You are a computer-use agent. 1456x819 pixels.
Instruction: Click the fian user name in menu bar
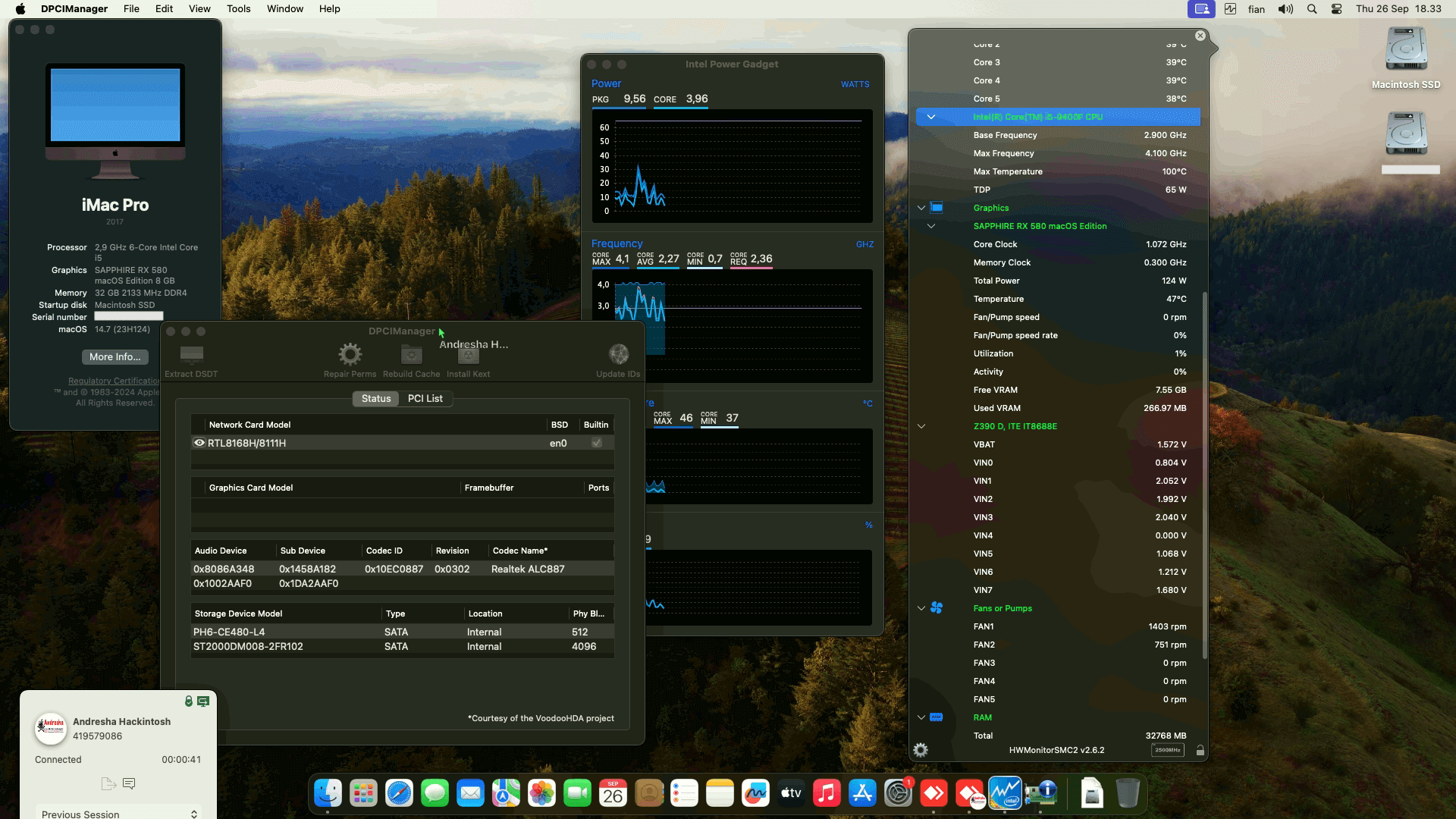(1257, 9)
